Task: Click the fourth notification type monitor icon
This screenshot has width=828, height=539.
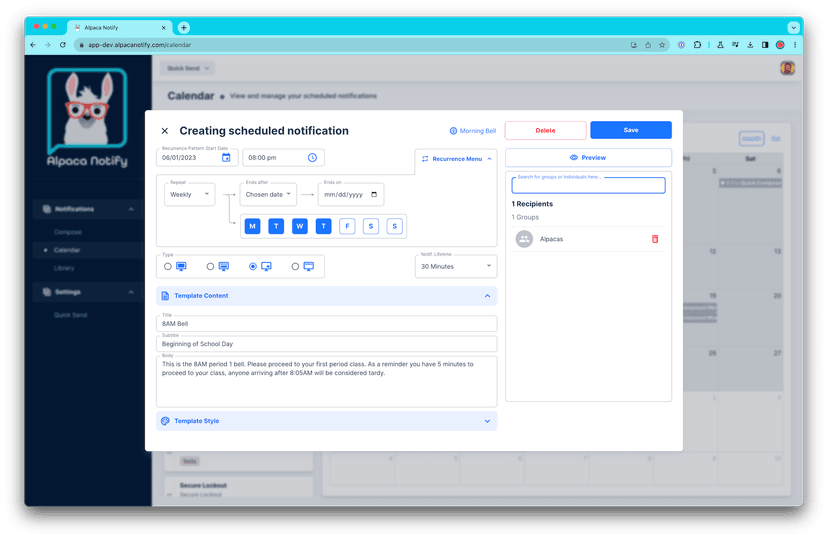Action: [x=309, y=267]
